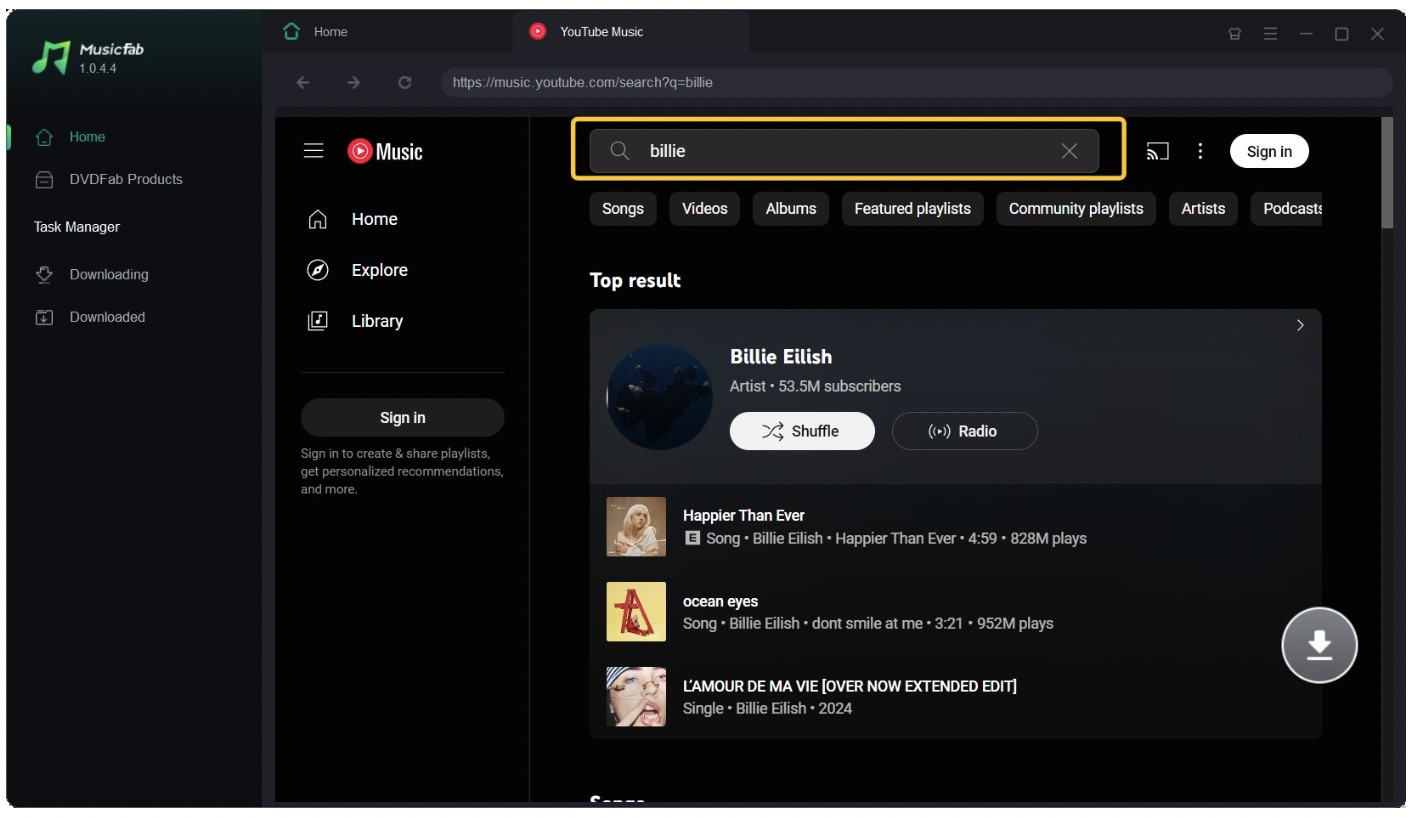The image size is (1416, 818).
Task: Click Sign in button in sidebar
Action: click(402, 418)
